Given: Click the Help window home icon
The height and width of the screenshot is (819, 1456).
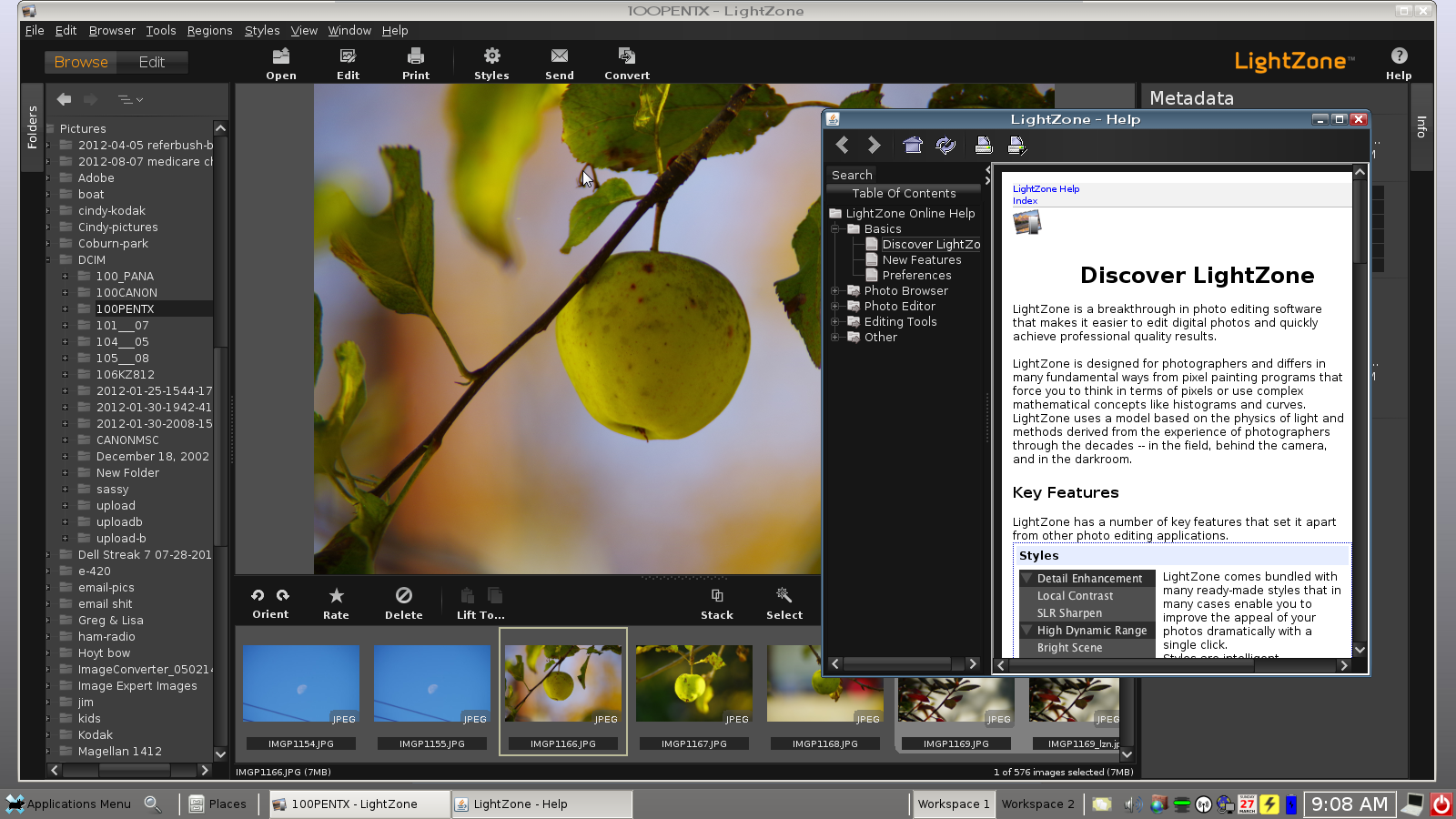Looking at the screenshot, I should pos(913,145).
